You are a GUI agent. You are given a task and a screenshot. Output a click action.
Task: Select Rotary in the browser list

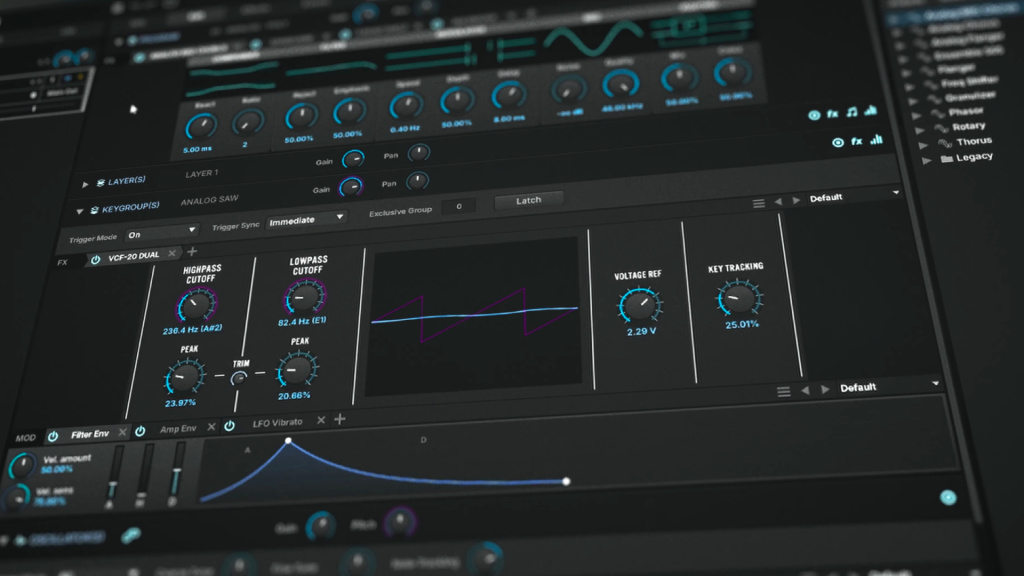coord(968,126)
